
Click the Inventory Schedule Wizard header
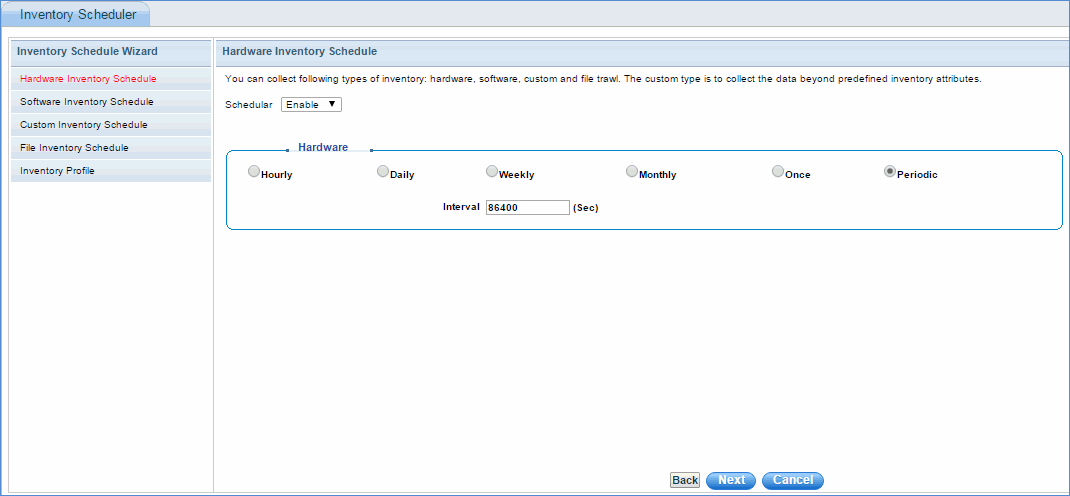(87, 51)
